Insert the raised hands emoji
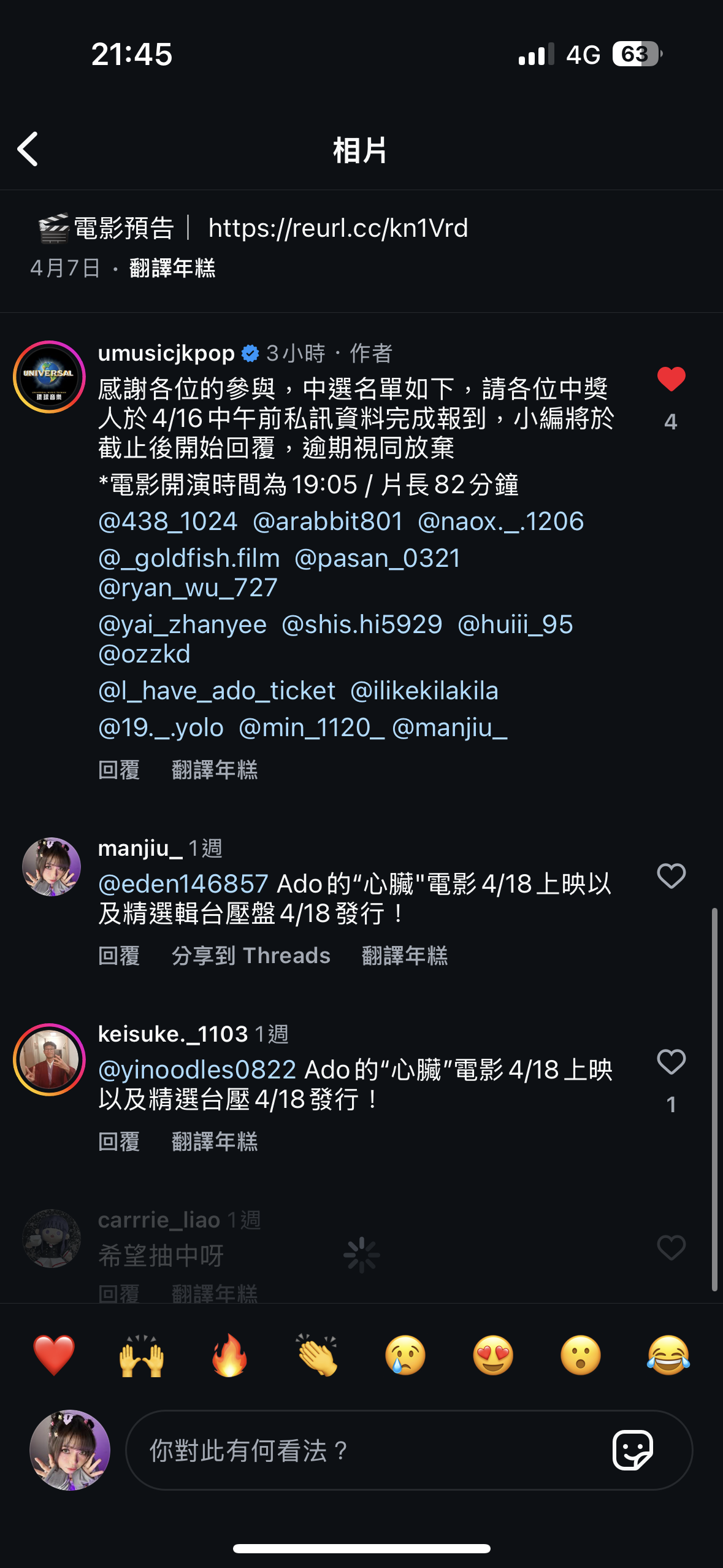The image size is (723, 1568). coord(142,1355)
